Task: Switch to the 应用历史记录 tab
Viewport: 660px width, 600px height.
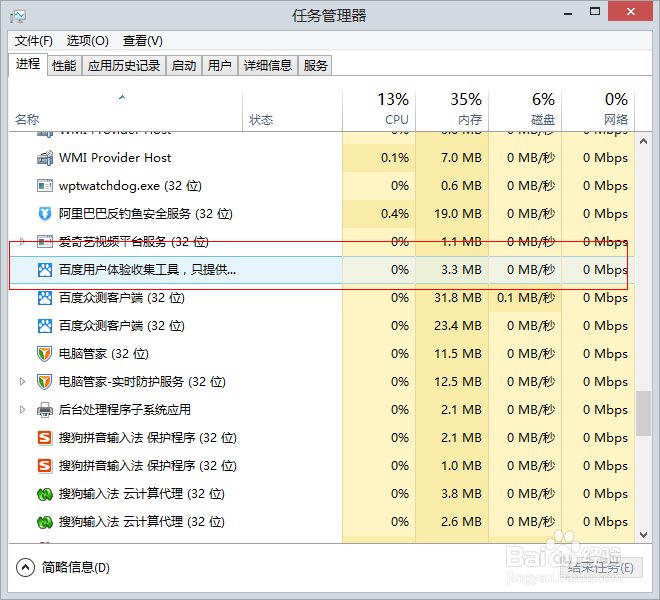Action: tap(124, 66)
